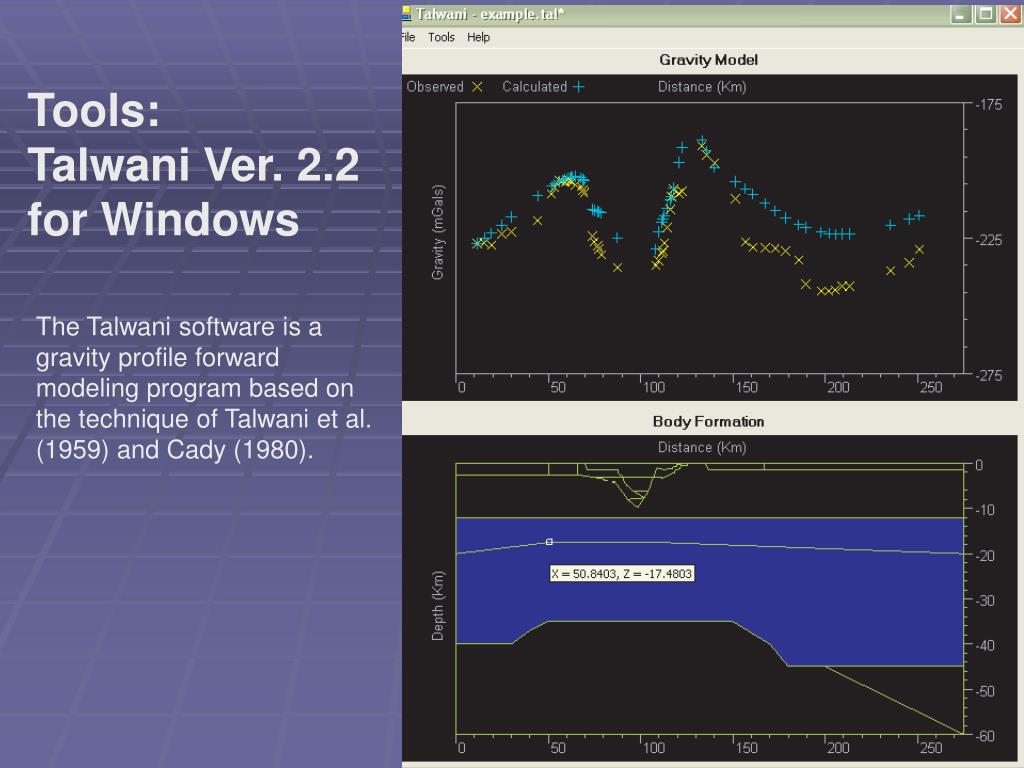Screen dimensions: 1024x768
Task: Click the Body Formation panel title
Action: click(709, 422)
